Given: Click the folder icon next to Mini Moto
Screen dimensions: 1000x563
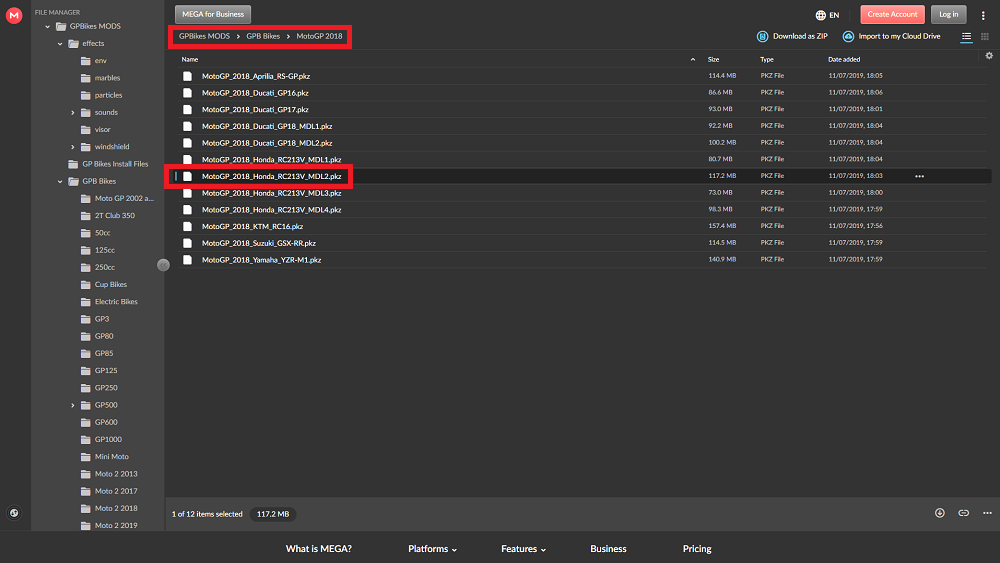Looking at the screenshot, I should point(86,457).
